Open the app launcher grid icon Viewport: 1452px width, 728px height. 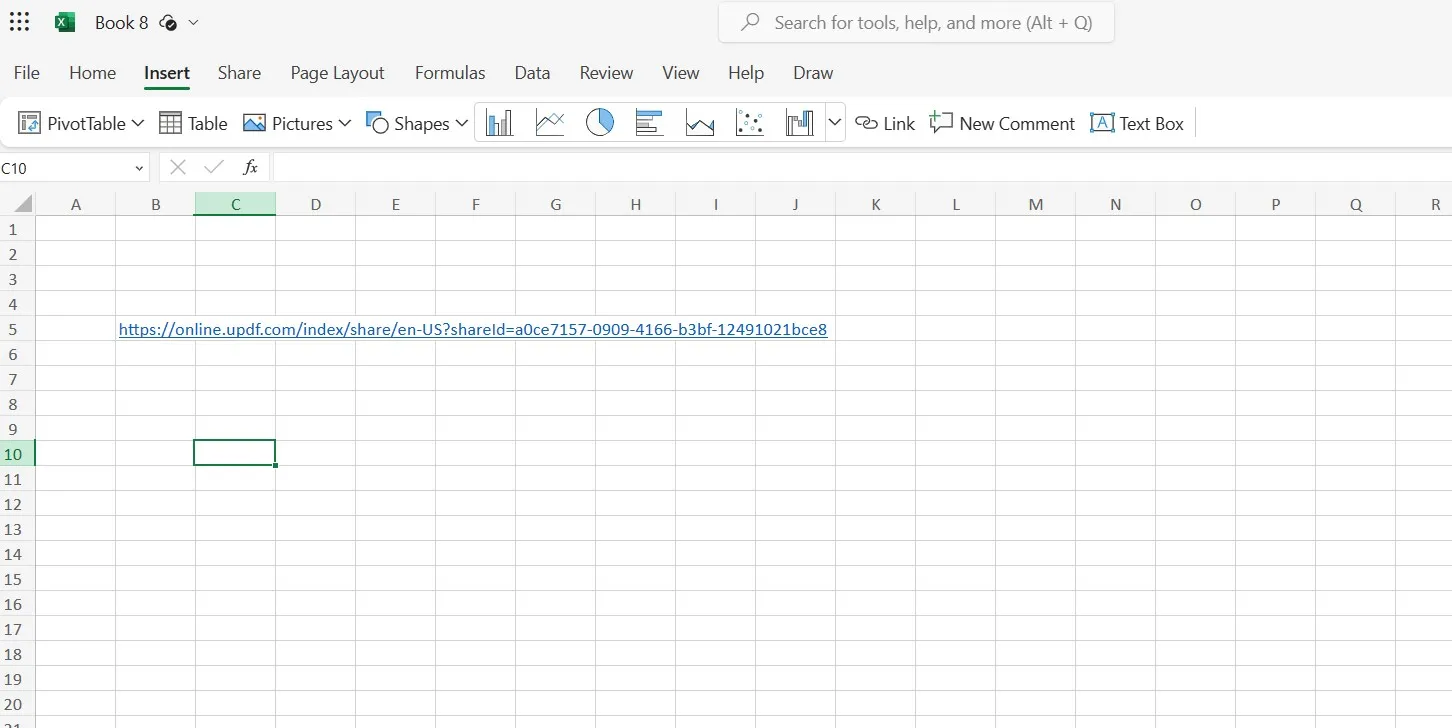(x=19, y=22)
